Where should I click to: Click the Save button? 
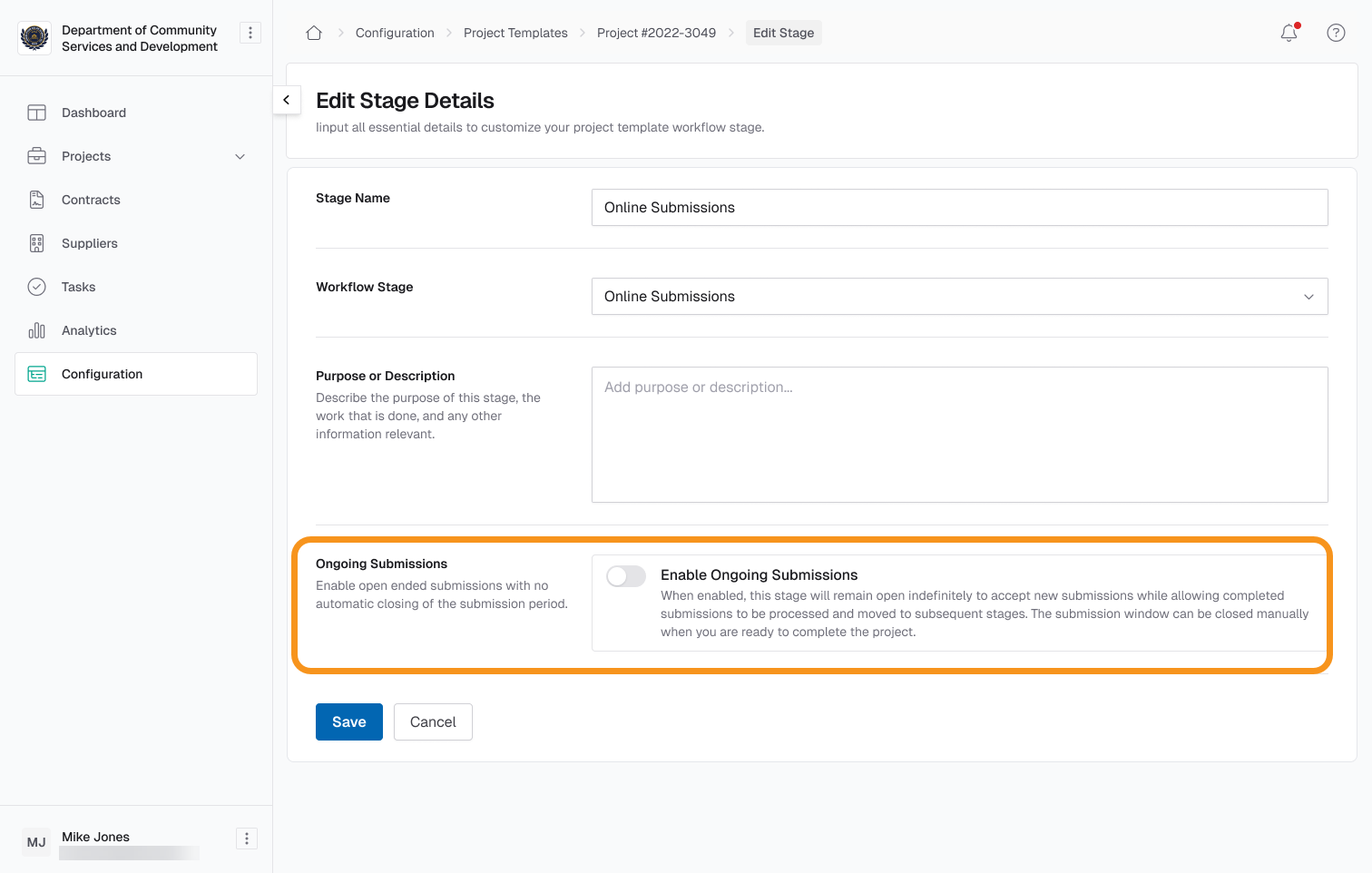(x=349, y=722)
